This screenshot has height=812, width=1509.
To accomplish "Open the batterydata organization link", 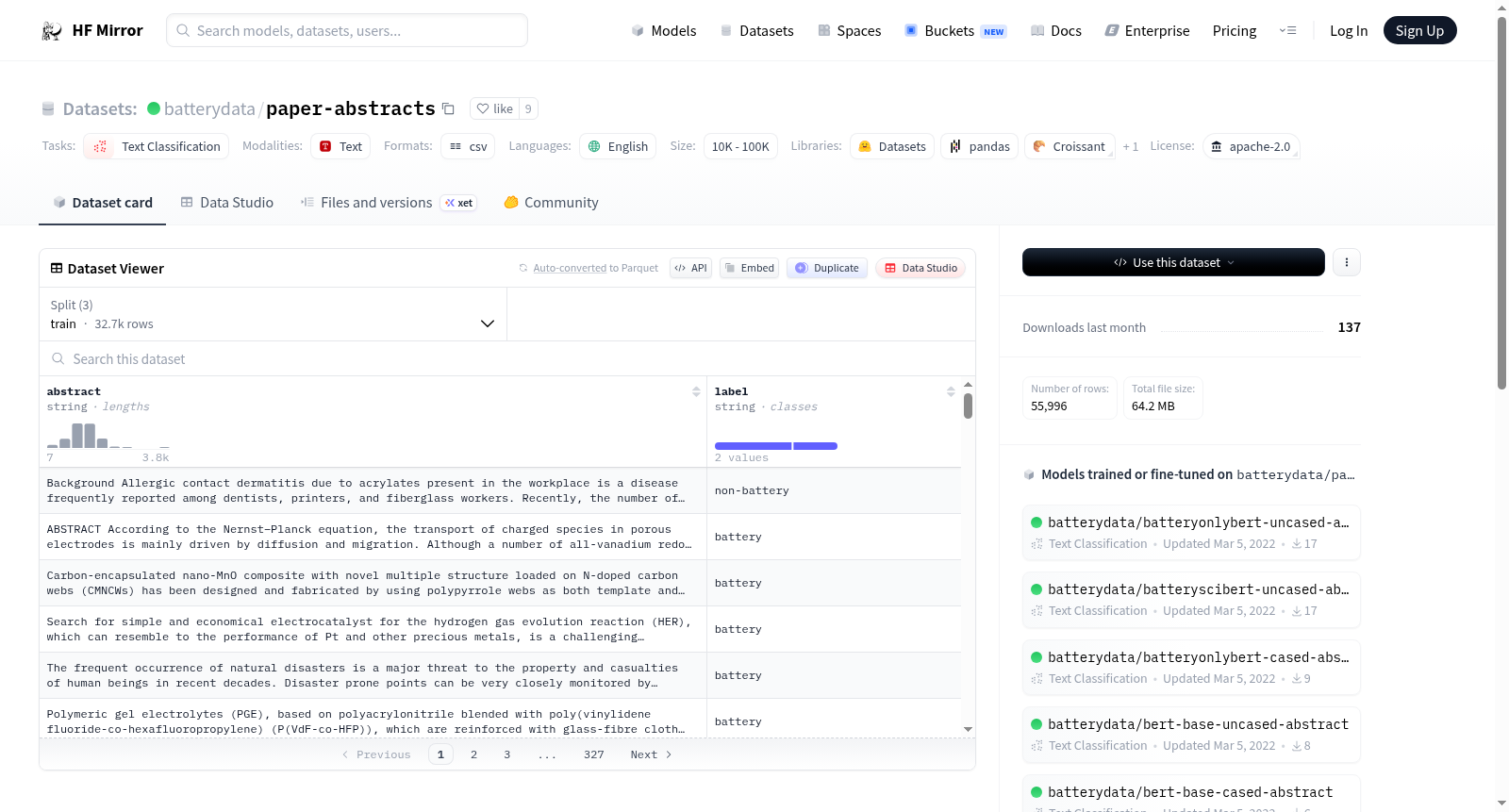I will point(209,109).
